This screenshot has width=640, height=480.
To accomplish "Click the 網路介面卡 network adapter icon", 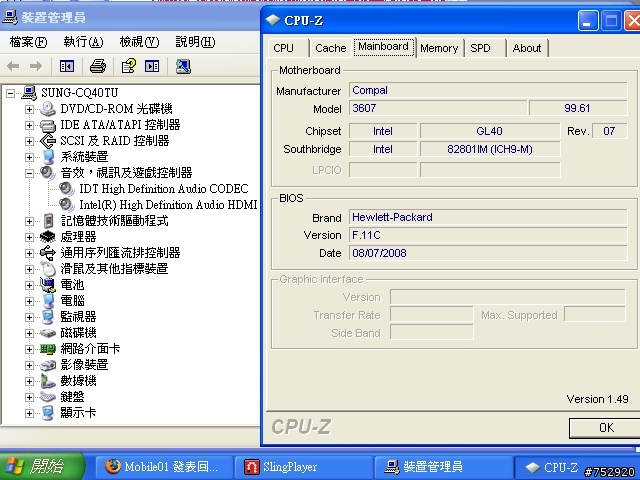I will [x=48, y=349].
